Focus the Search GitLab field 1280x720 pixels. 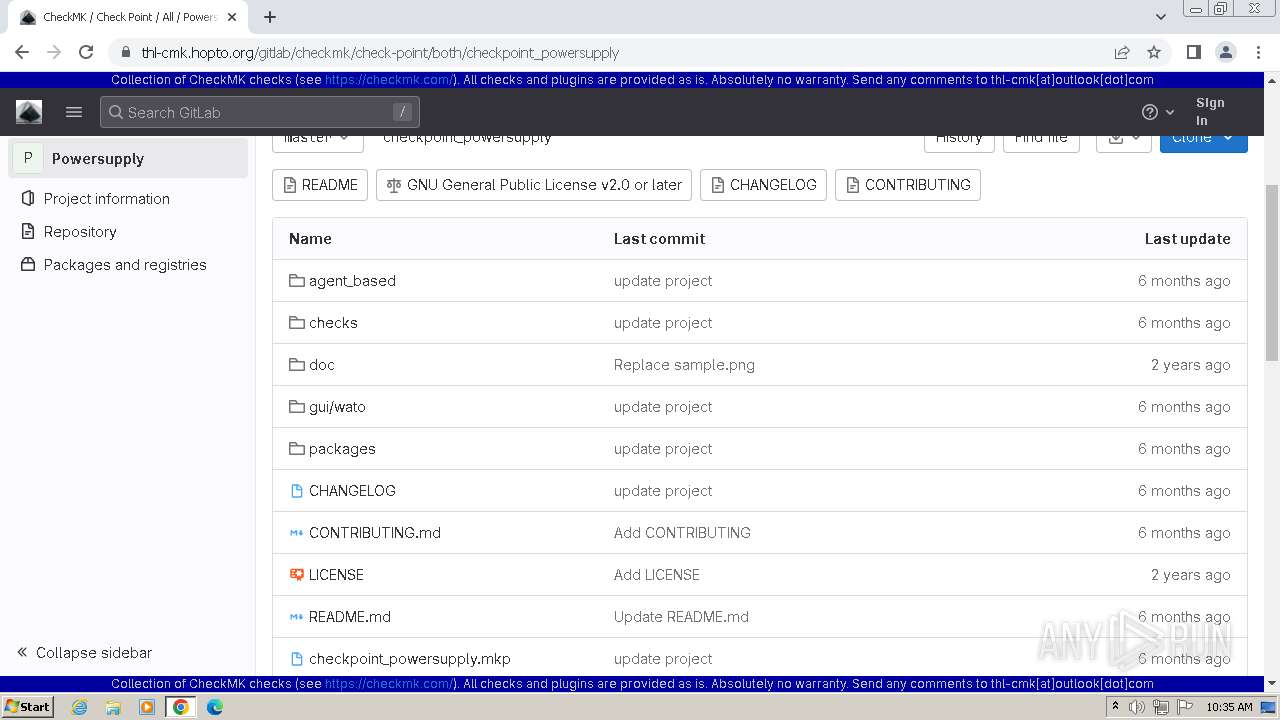[260, 112]
